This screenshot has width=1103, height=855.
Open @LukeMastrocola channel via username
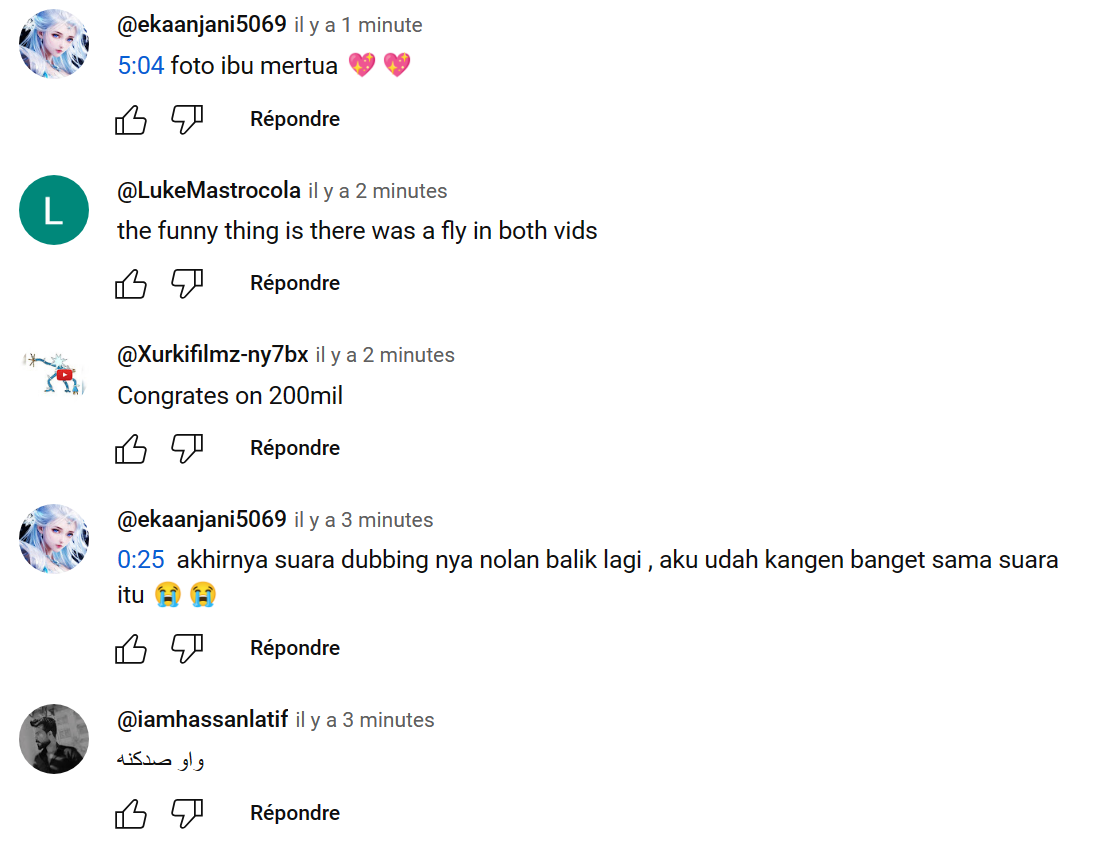coord(209,190)
